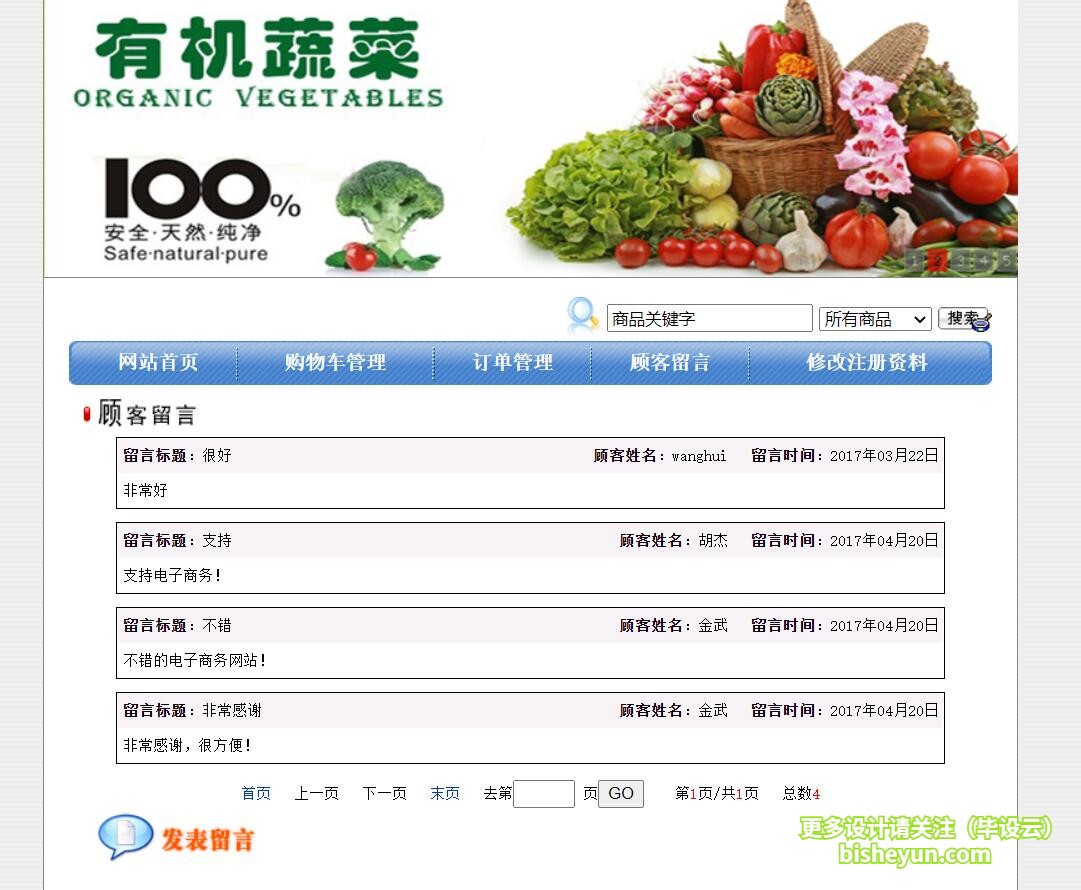This screenshot has height=890, width=1081.
Task: Click the 下一页 next page link
Action: pyautogui.click(x=384, y=793)
